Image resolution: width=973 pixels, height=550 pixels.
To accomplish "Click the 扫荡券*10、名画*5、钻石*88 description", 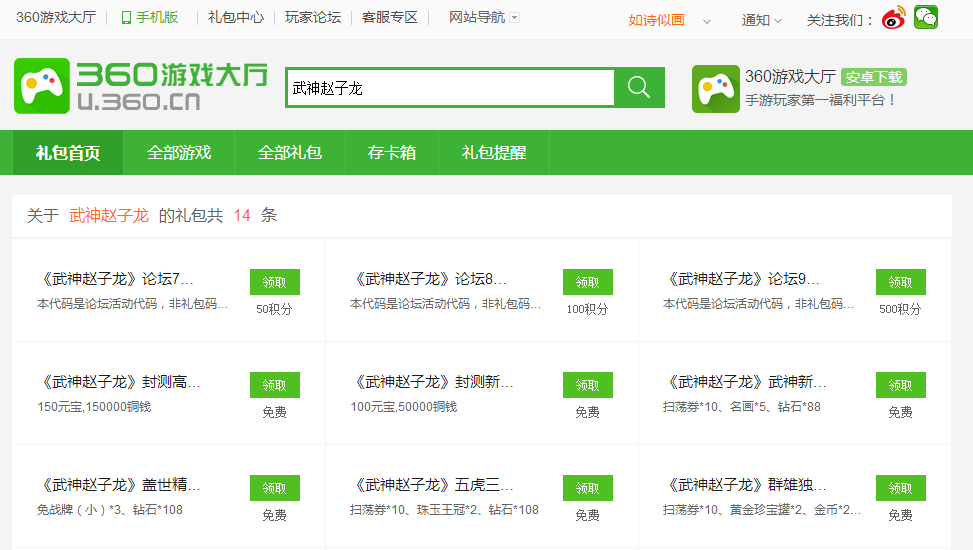I will 742,407.
